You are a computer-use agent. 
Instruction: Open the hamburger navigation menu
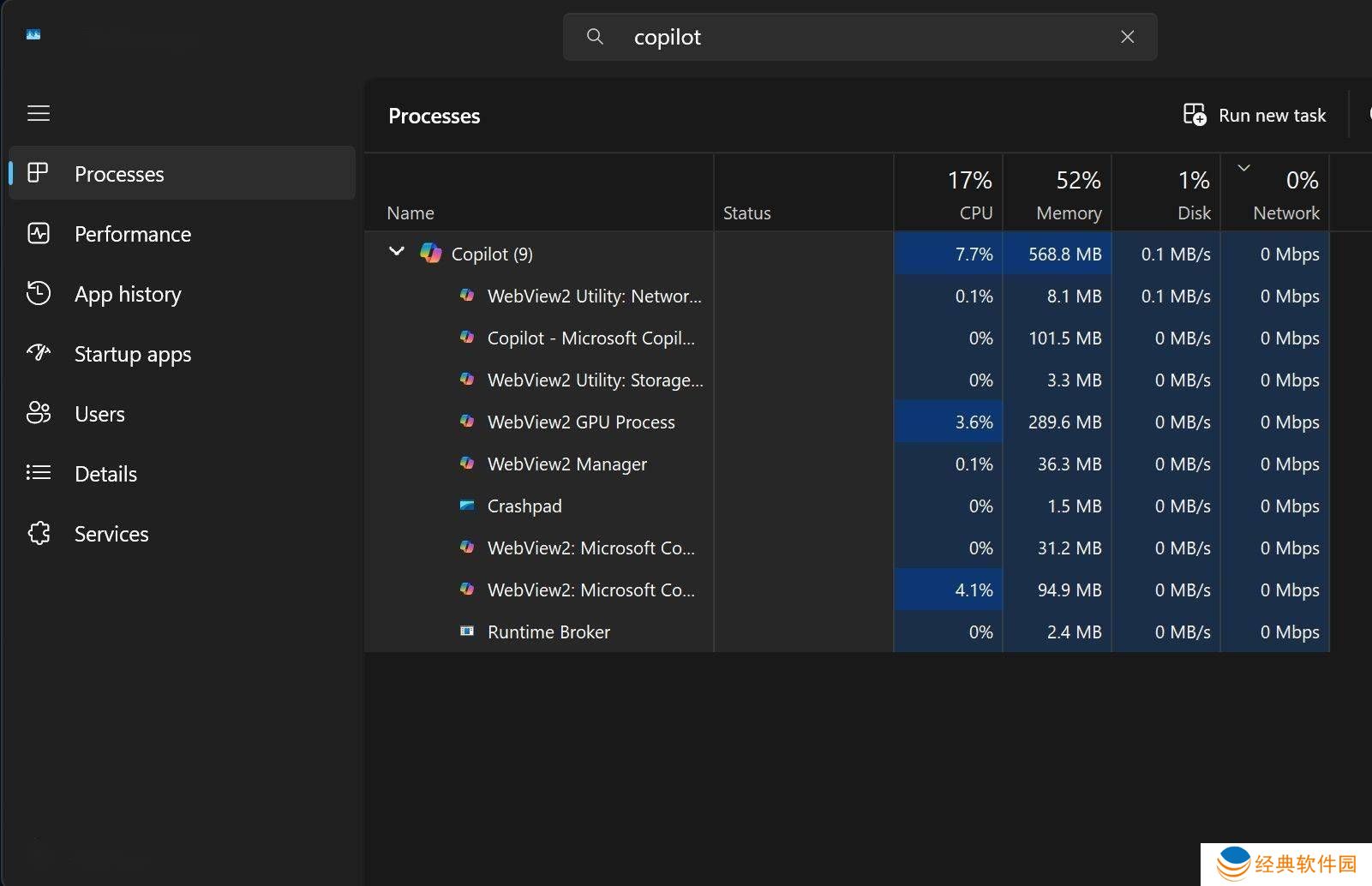pyautogui.click(x=39, y=113)
